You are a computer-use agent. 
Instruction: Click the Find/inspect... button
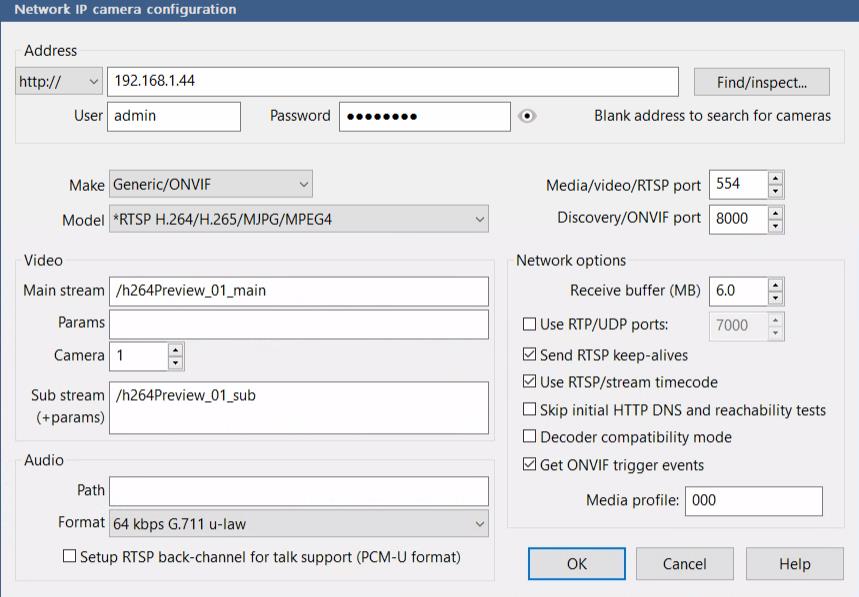761,82
